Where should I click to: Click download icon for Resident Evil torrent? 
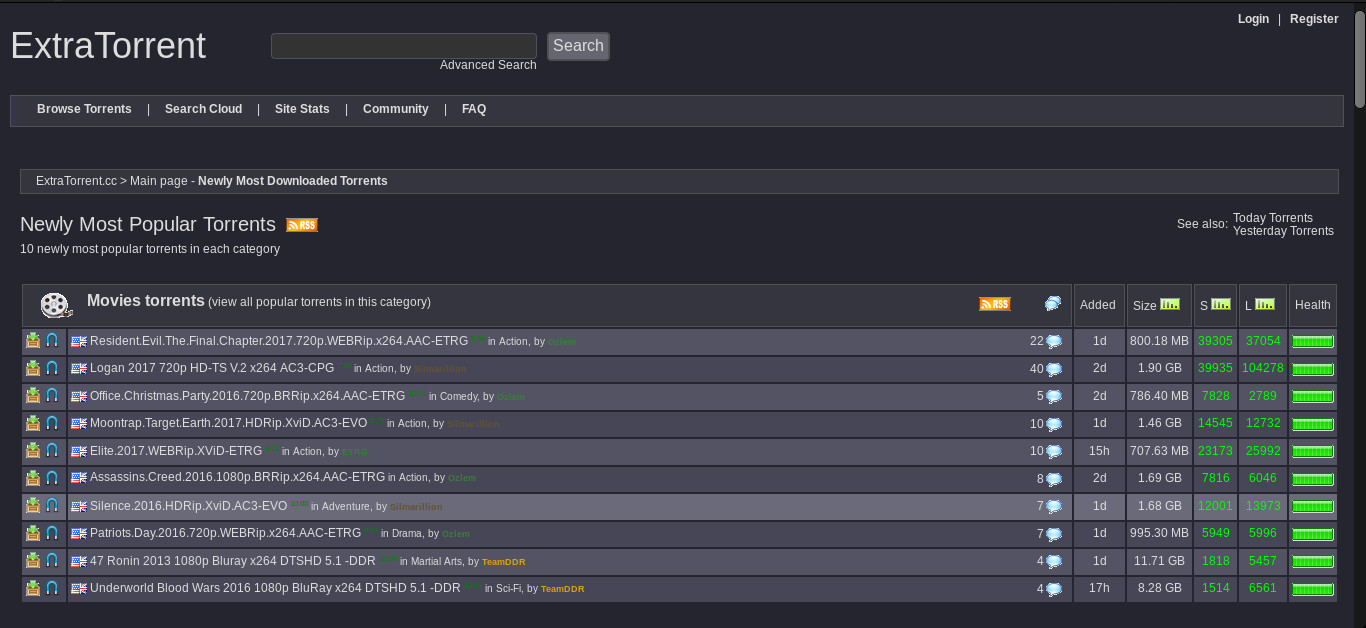pos(33,341)
